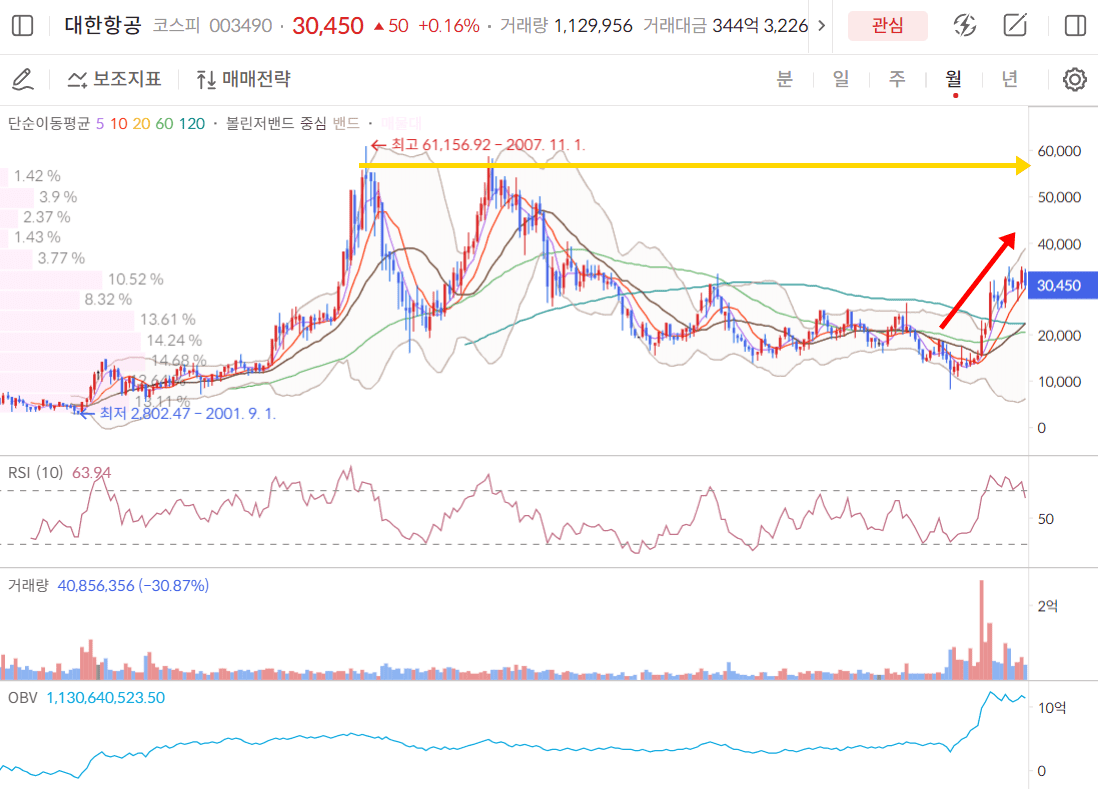The width and height of the screenshot is (1098, 789).
Task: Open chart settings gear icon
Action: [1075, 79]
